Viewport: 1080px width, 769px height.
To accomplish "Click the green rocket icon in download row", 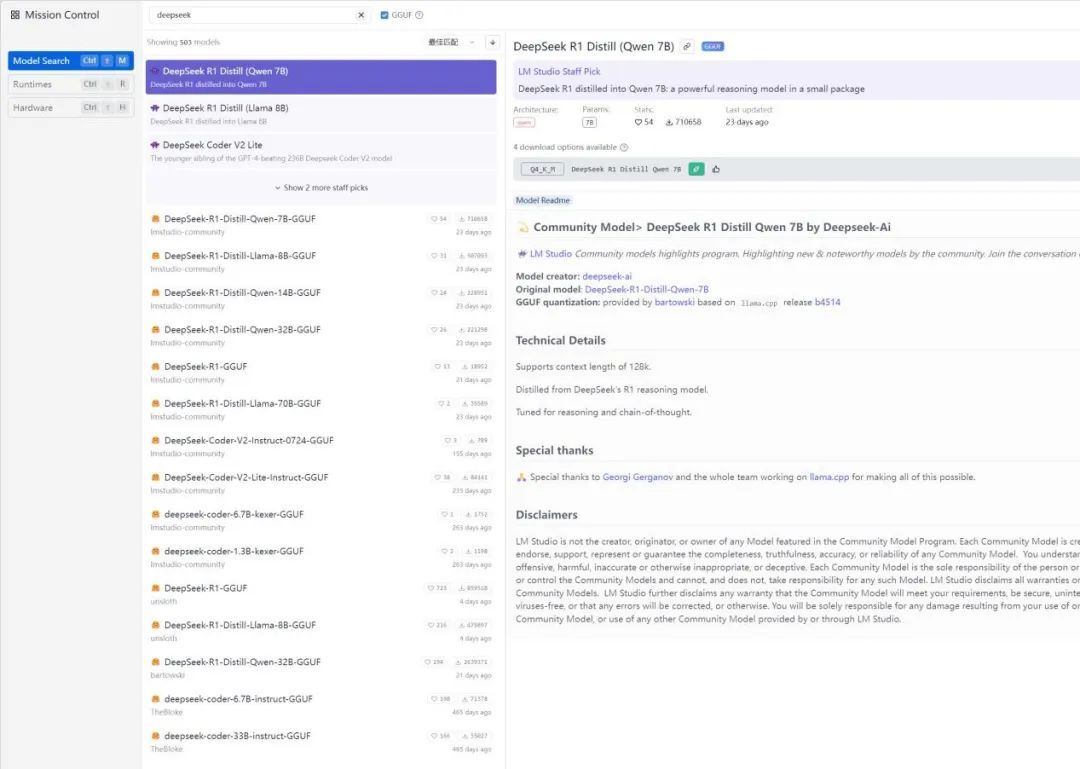I will 696,169.
